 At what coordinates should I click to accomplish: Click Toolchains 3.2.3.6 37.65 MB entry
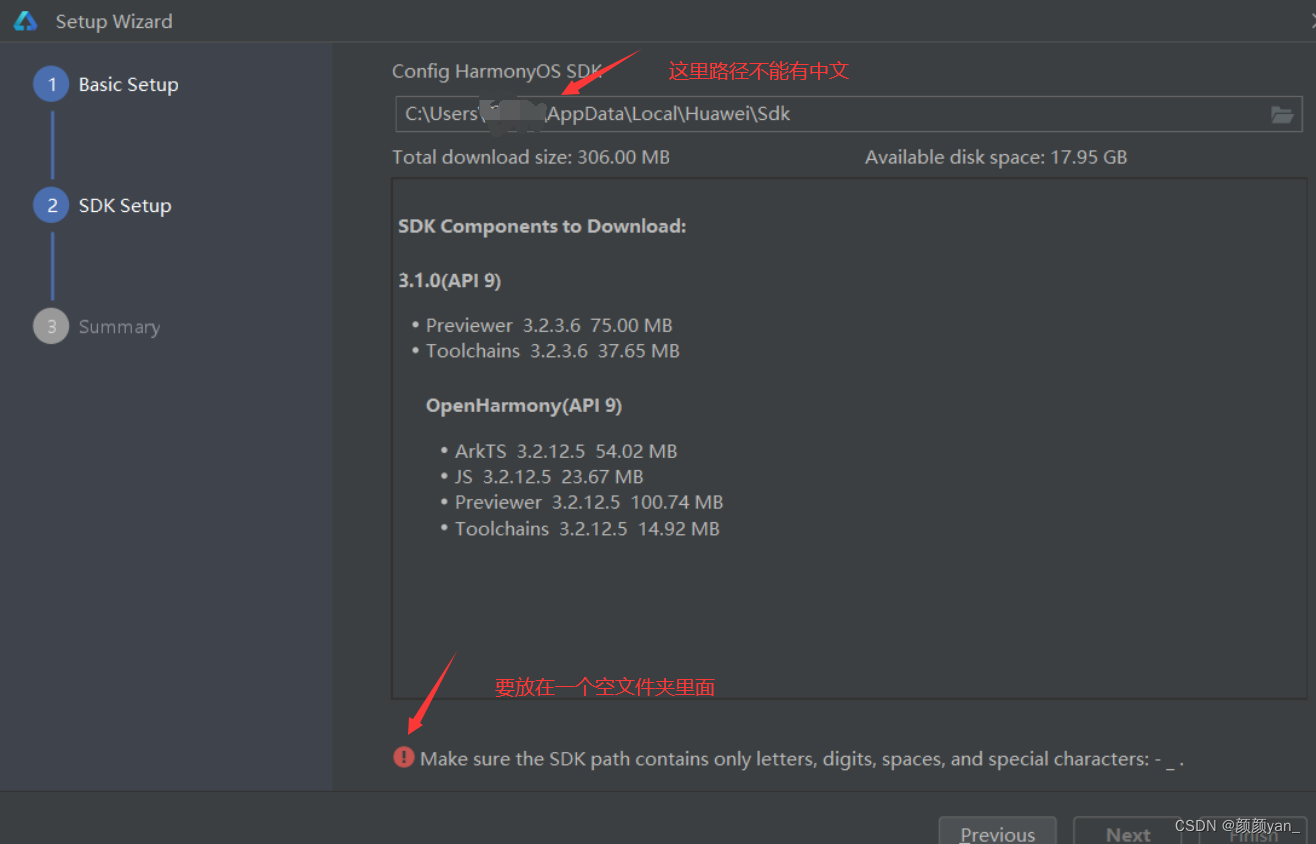[x=553, y=351]
